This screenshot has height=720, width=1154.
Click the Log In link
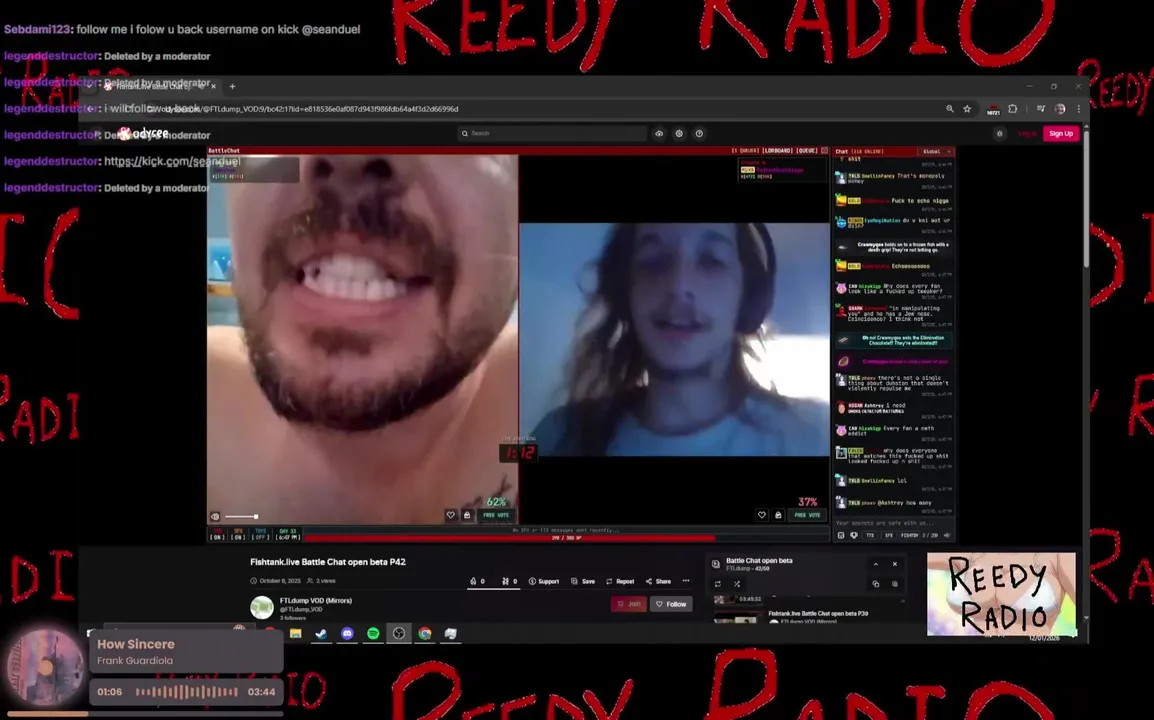coord(1027,133)
